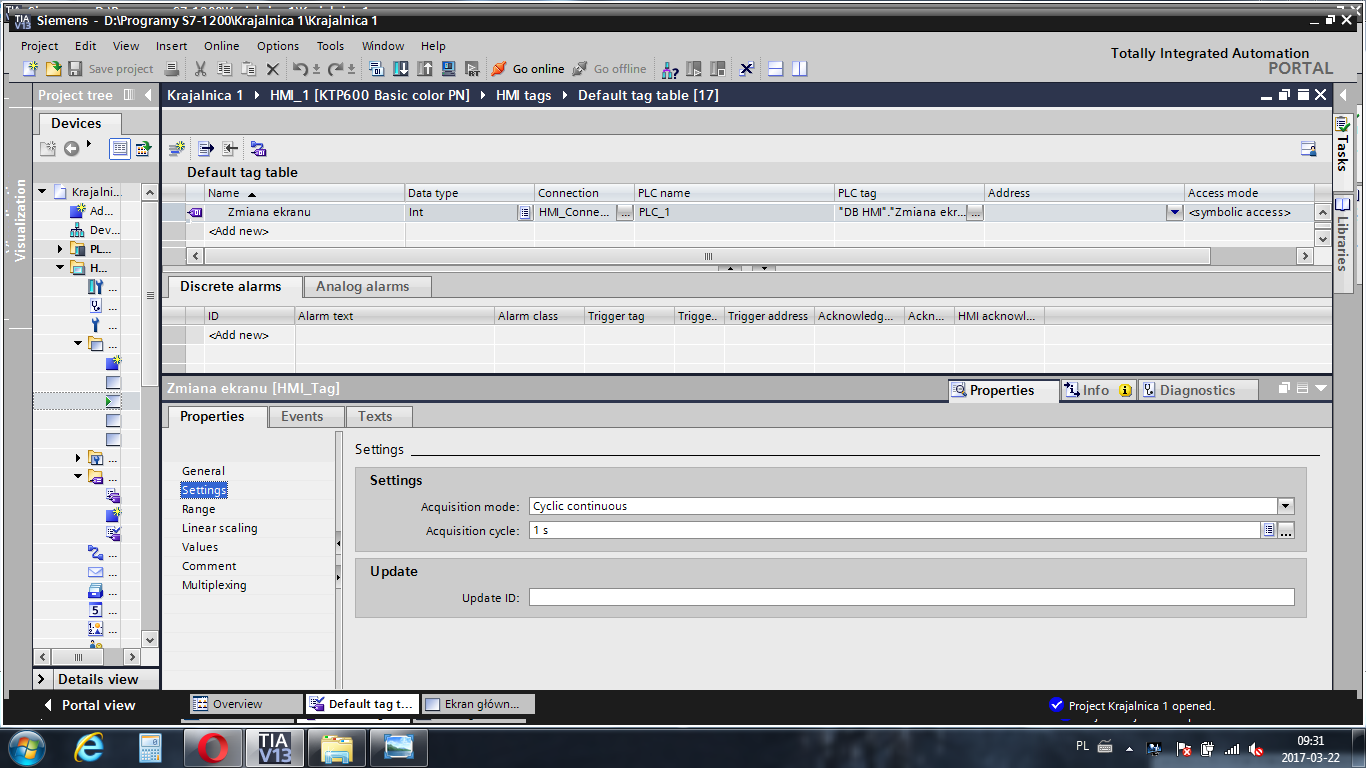Image resolution: width=1366 pixels, height=768 pixels.
Task: Collapse the inspector window with the arrow
Action: coord(1321,388)
